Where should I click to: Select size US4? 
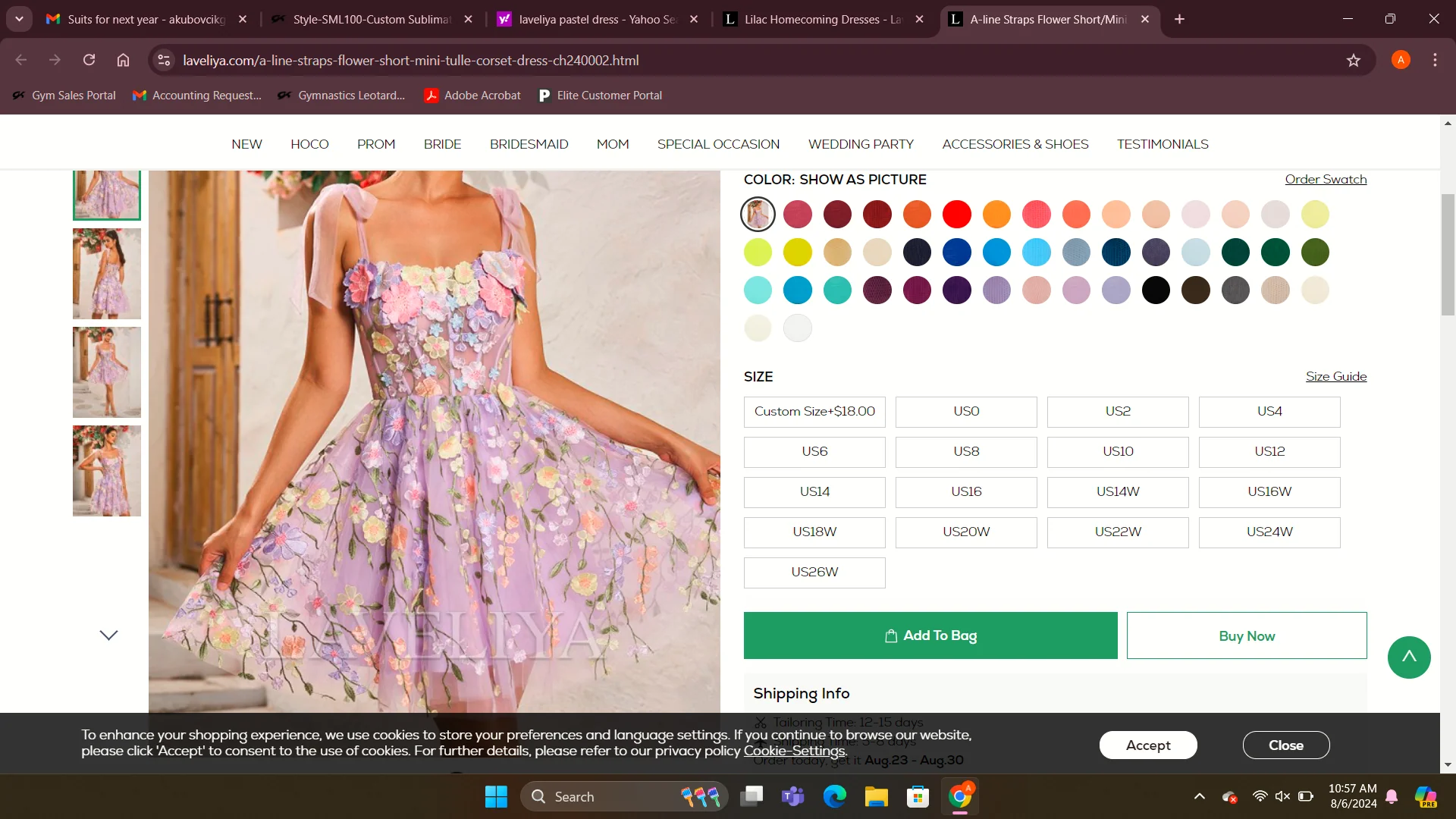coord(1269,412)
